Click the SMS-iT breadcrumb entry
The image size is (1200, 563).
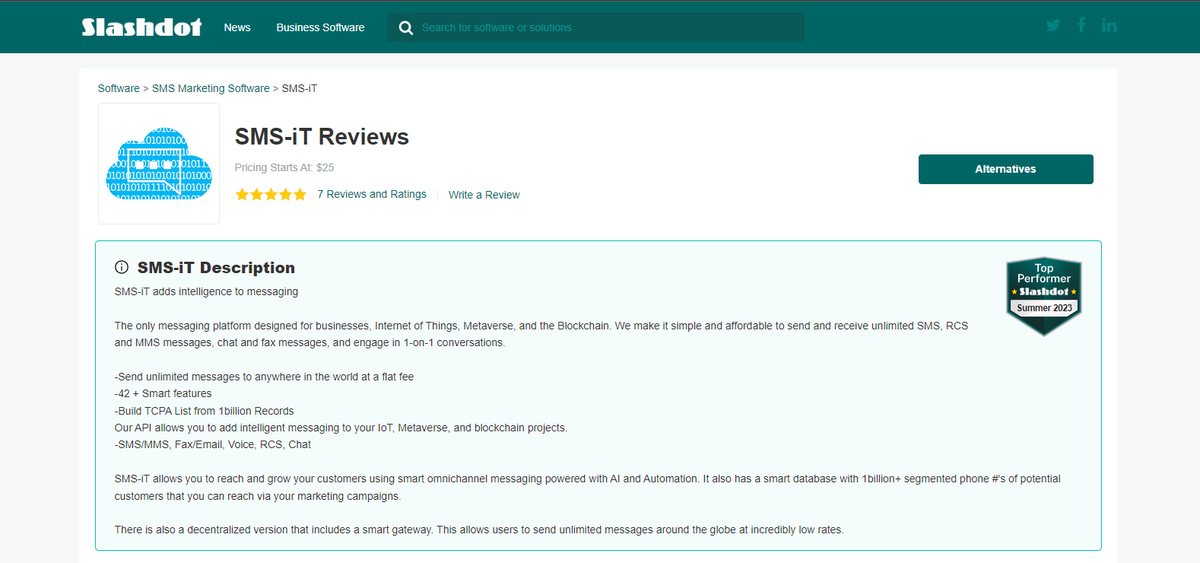click(x=300, y=88)
